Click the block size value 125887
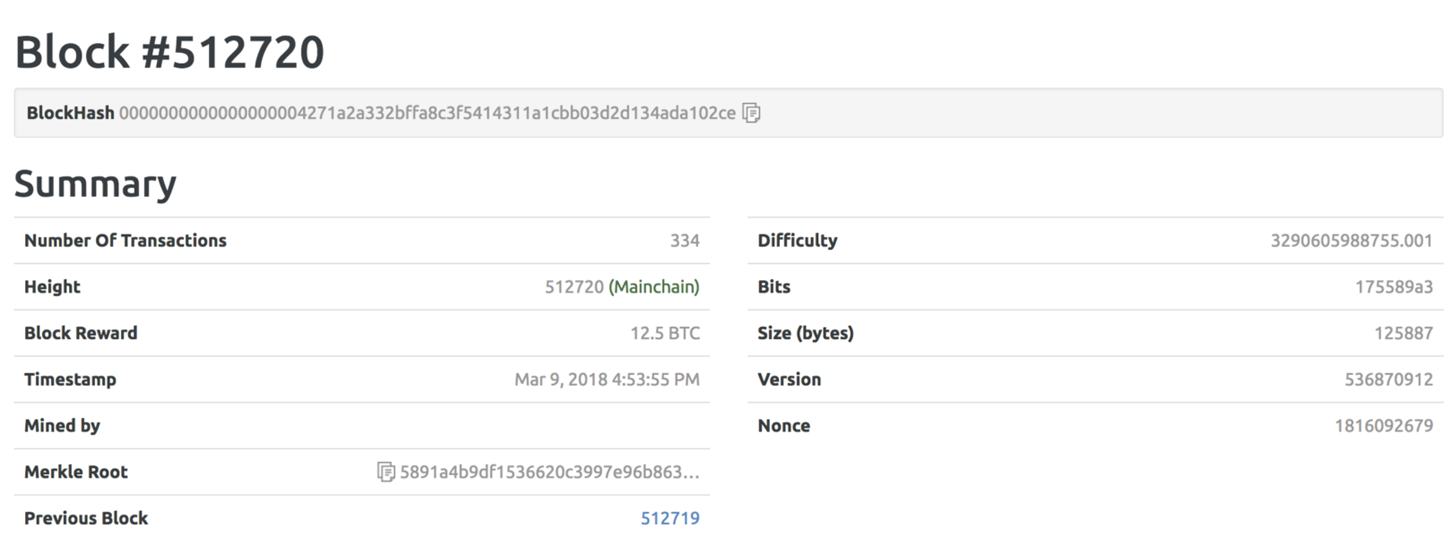Screen dimensions: 1450x552 pyautogui.click(x=1403, y=333)
